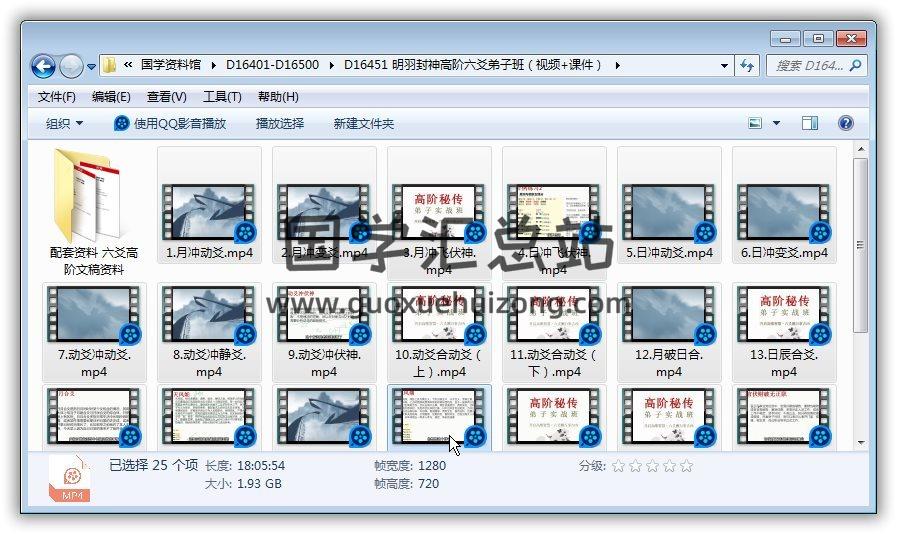Click the scrollbar up arrow
This screenshot has width=897, height=534.
[860, 150]
